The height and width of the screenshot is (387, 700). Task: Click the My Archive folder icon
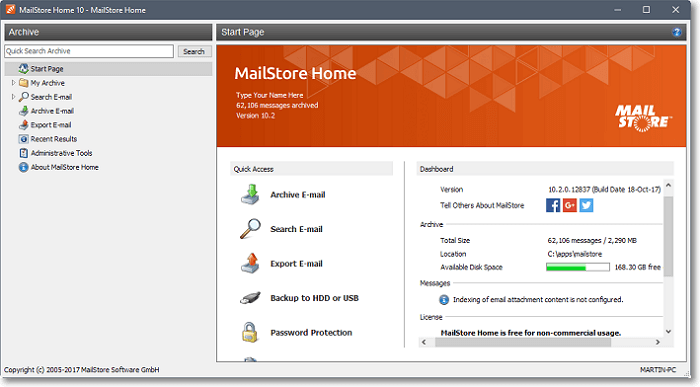[24, 83]
